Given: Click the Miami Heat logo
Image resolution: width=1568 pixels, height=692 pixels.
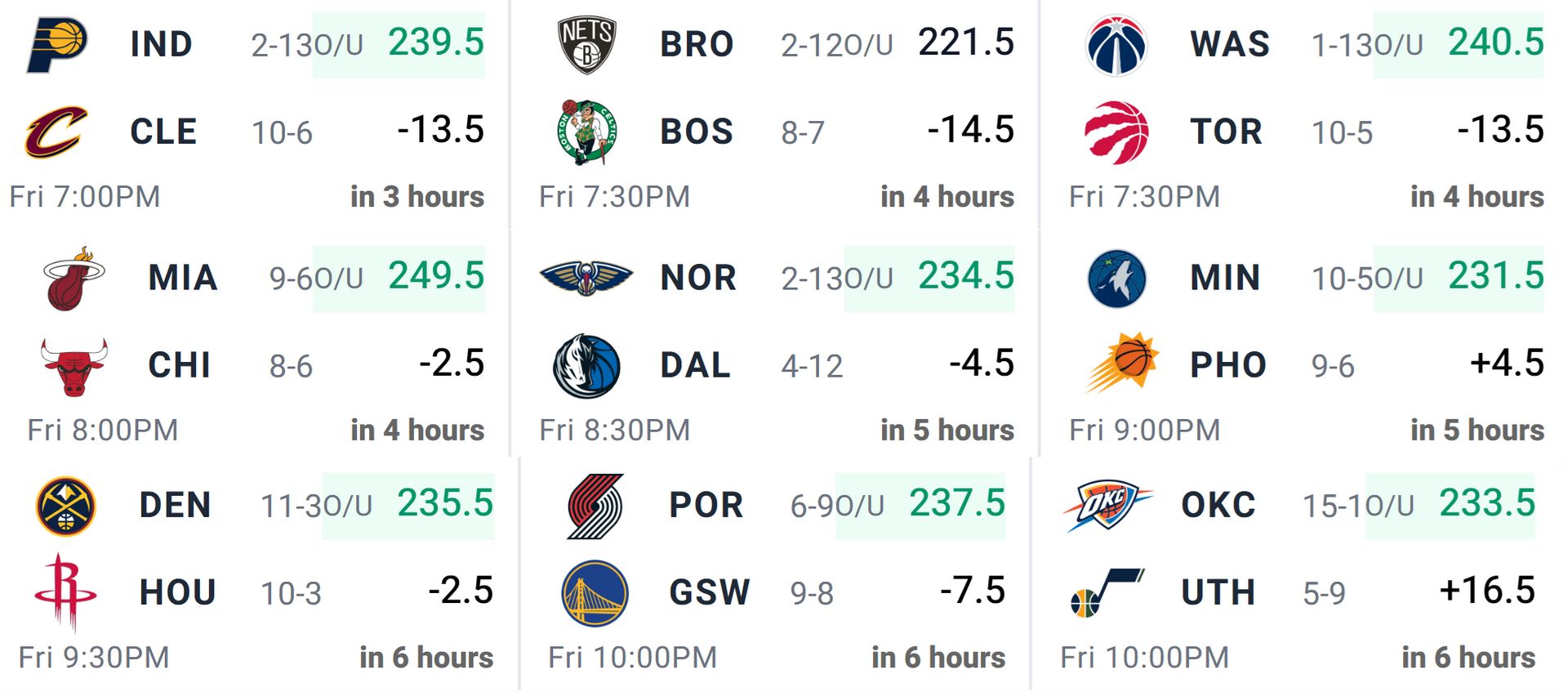Looking at the screenshot, I should [73, 279].
